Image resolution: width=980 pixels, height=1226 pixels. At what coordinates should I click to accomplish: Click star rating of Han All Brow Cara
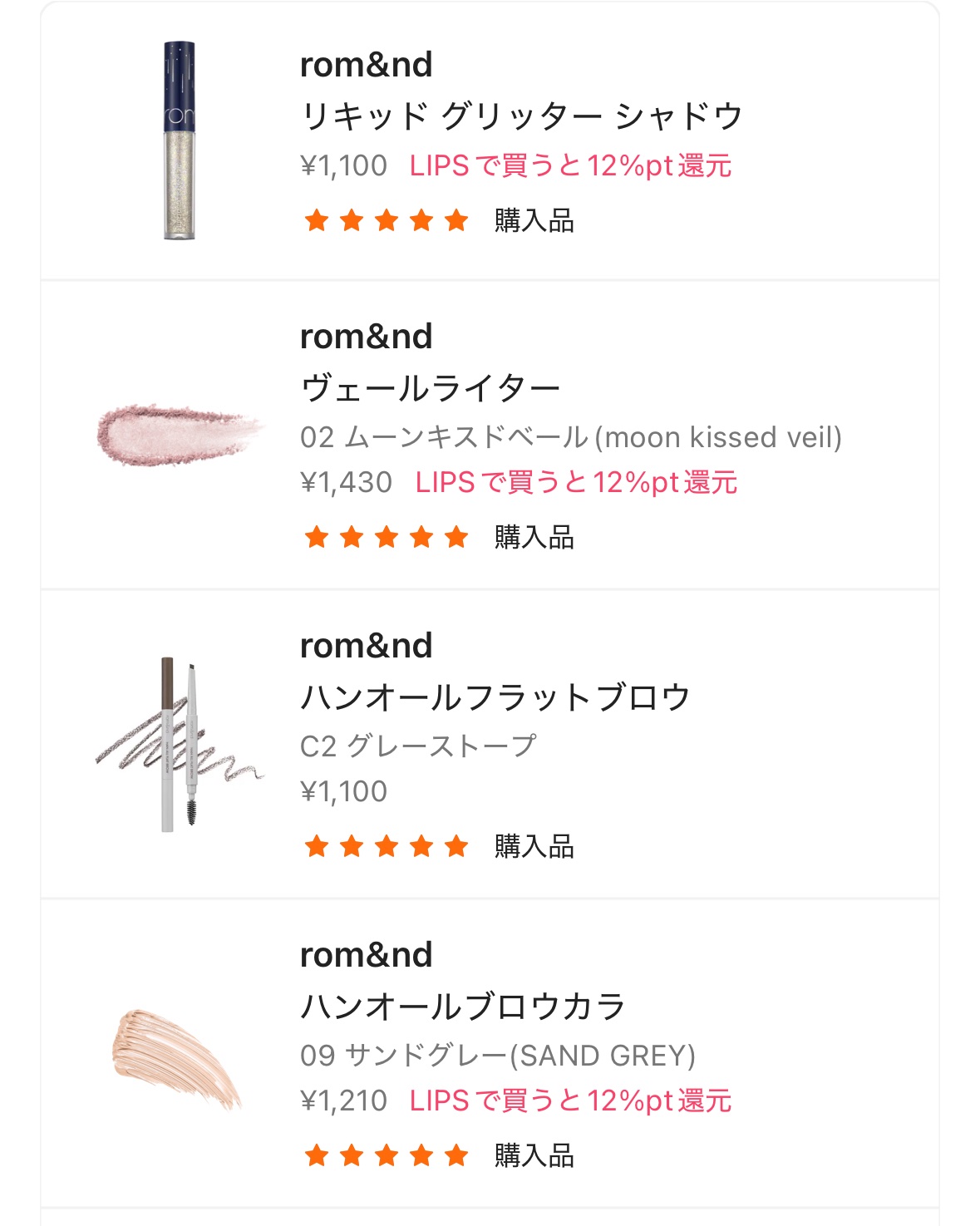click(x=387, y=1155)
